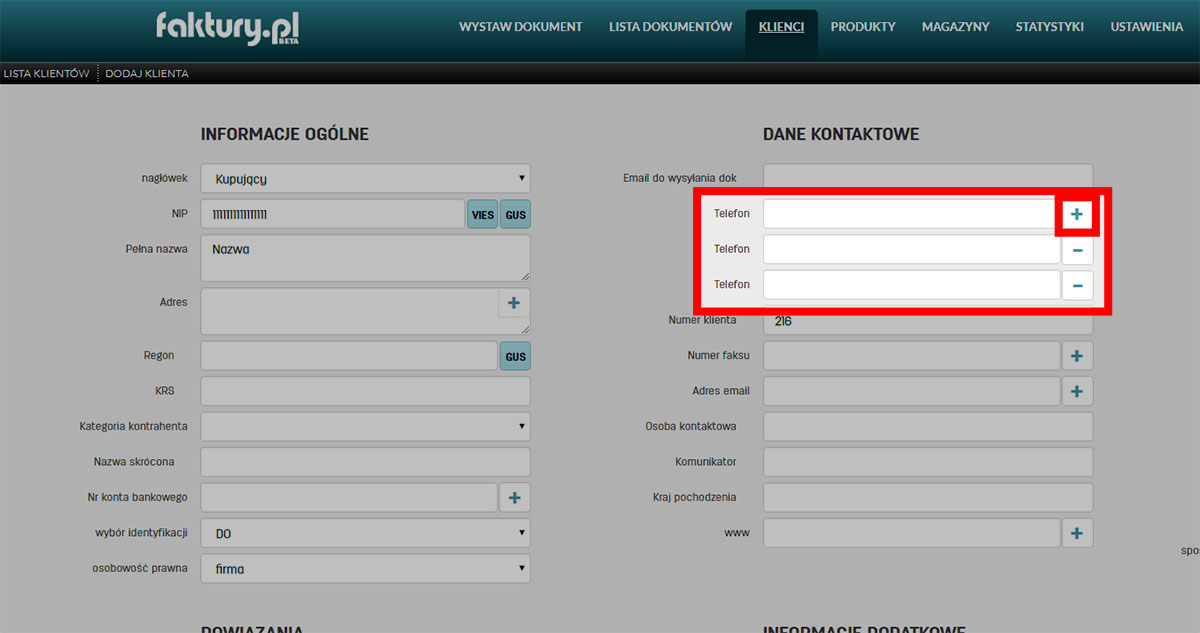The image size is (1200, 633).
Task: Click the faktury.pl logo
Action: point(227,28)
